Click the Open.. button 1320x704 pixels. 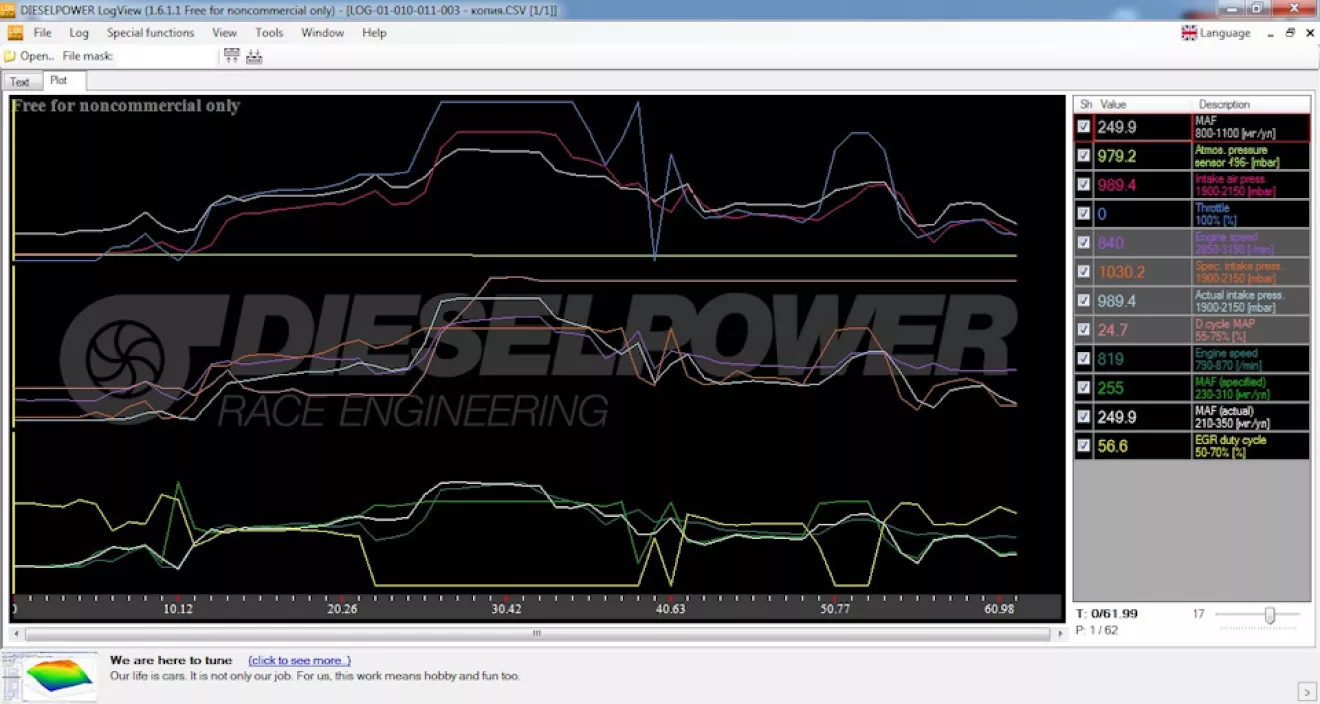[x=29, y=56]
